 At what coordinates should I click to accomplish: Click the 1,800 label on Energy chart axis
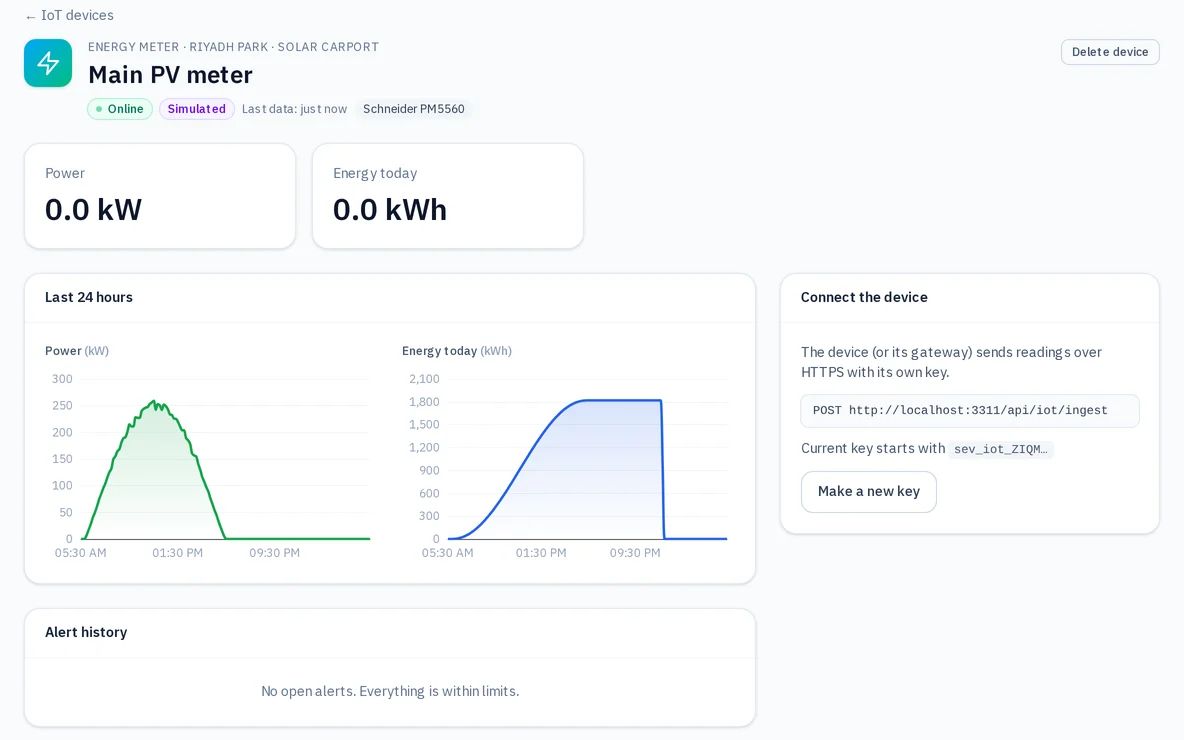click(424, 402)
